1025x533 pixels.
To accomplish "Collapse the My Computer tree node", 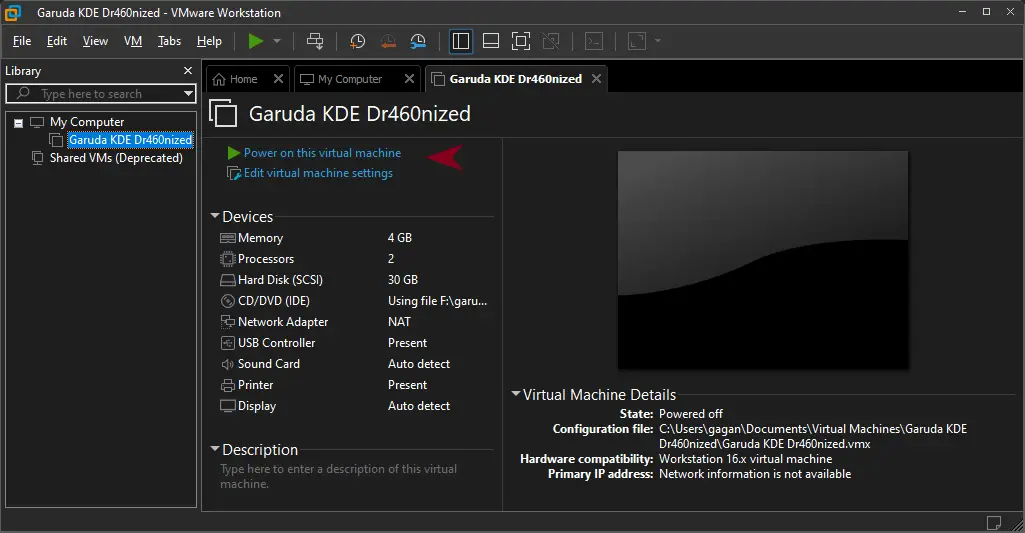I will [19, 123].
